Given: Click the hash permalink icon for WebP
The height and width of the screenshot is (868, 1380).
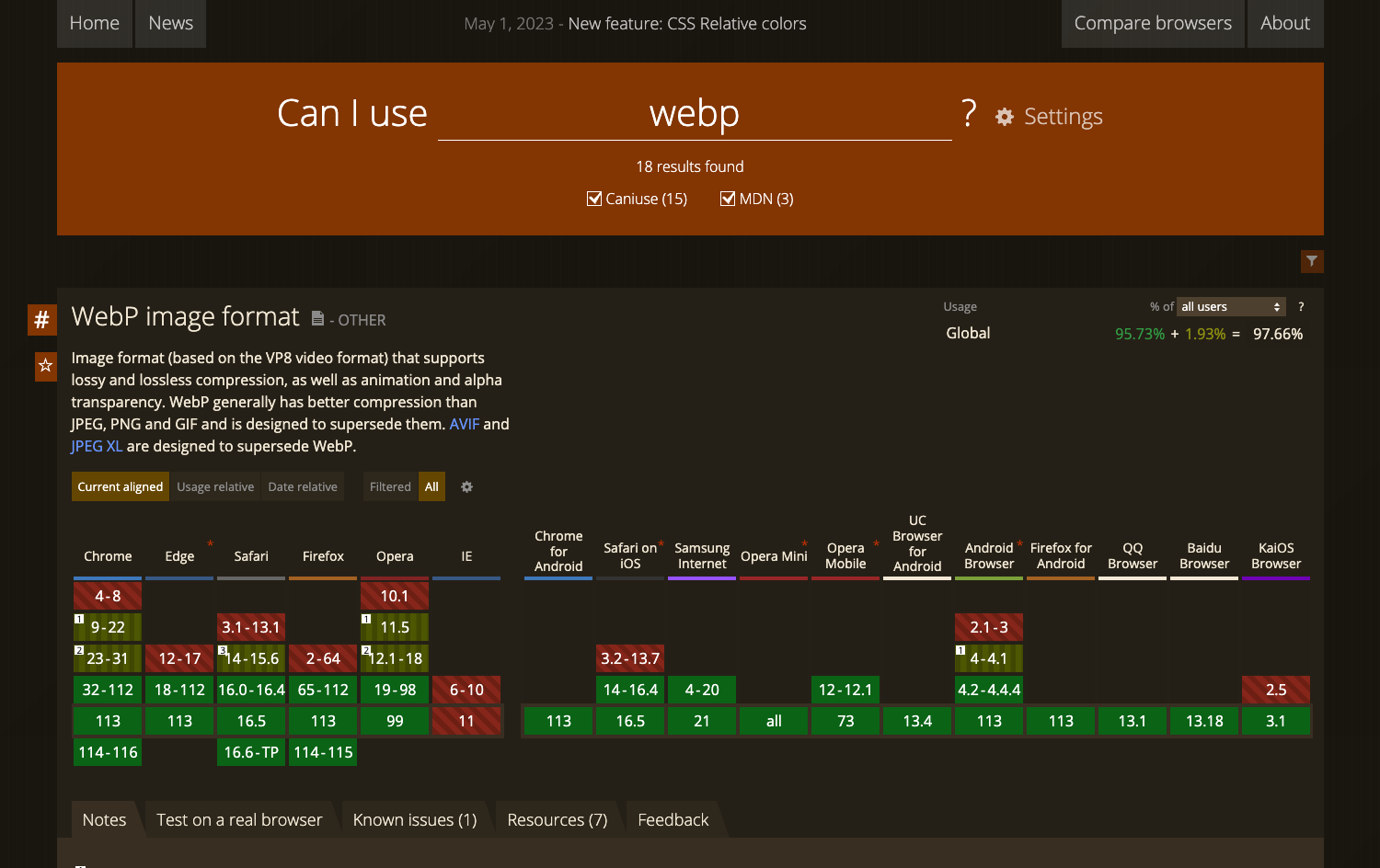Looking at the screenshot, I should [x=41, y=320].
